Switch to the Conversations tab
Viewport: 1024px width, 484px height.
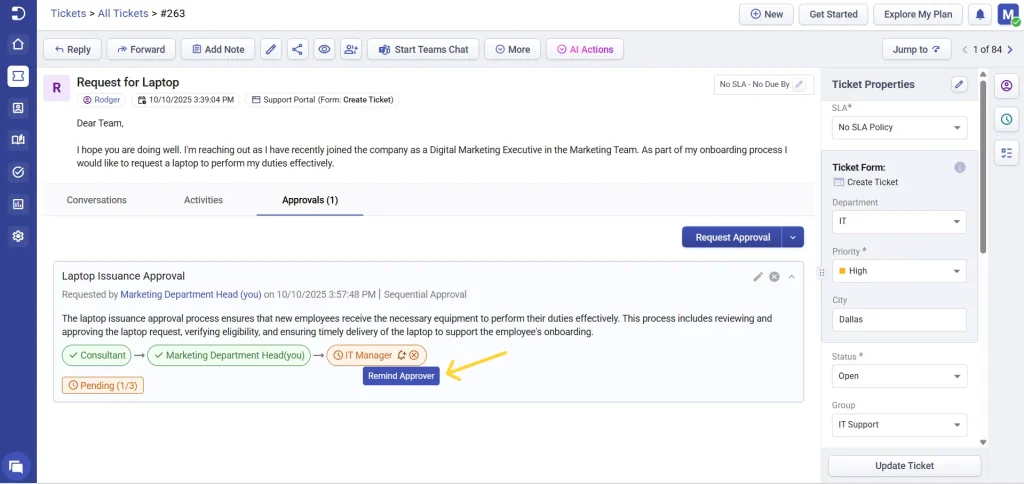click(x=97, y=200)
